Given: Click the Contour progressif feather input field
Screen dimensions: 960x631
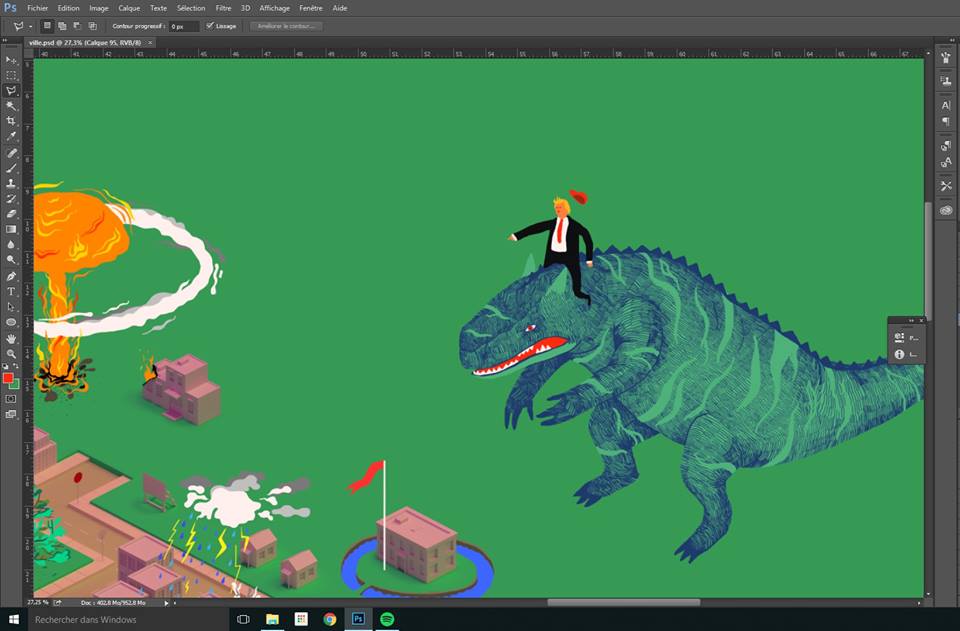Looking at the screenshot, I should [184, 26].
